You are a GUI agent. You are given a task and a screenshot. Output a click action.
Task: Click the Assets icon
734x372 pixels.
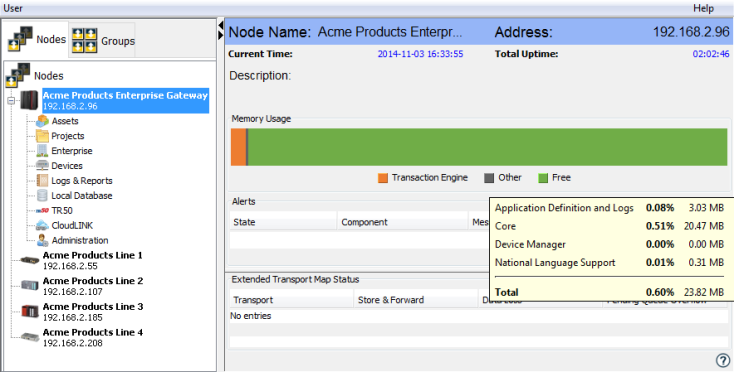42,121
